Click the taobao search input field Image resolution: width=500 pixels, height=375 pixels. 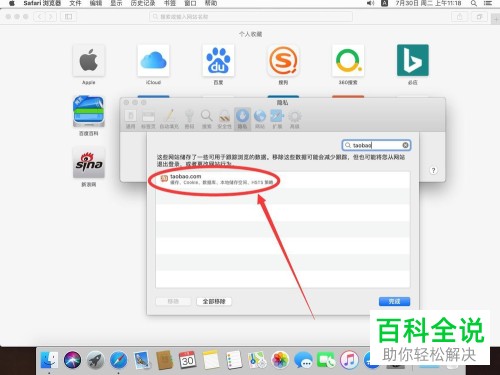[x=376, y=145]
